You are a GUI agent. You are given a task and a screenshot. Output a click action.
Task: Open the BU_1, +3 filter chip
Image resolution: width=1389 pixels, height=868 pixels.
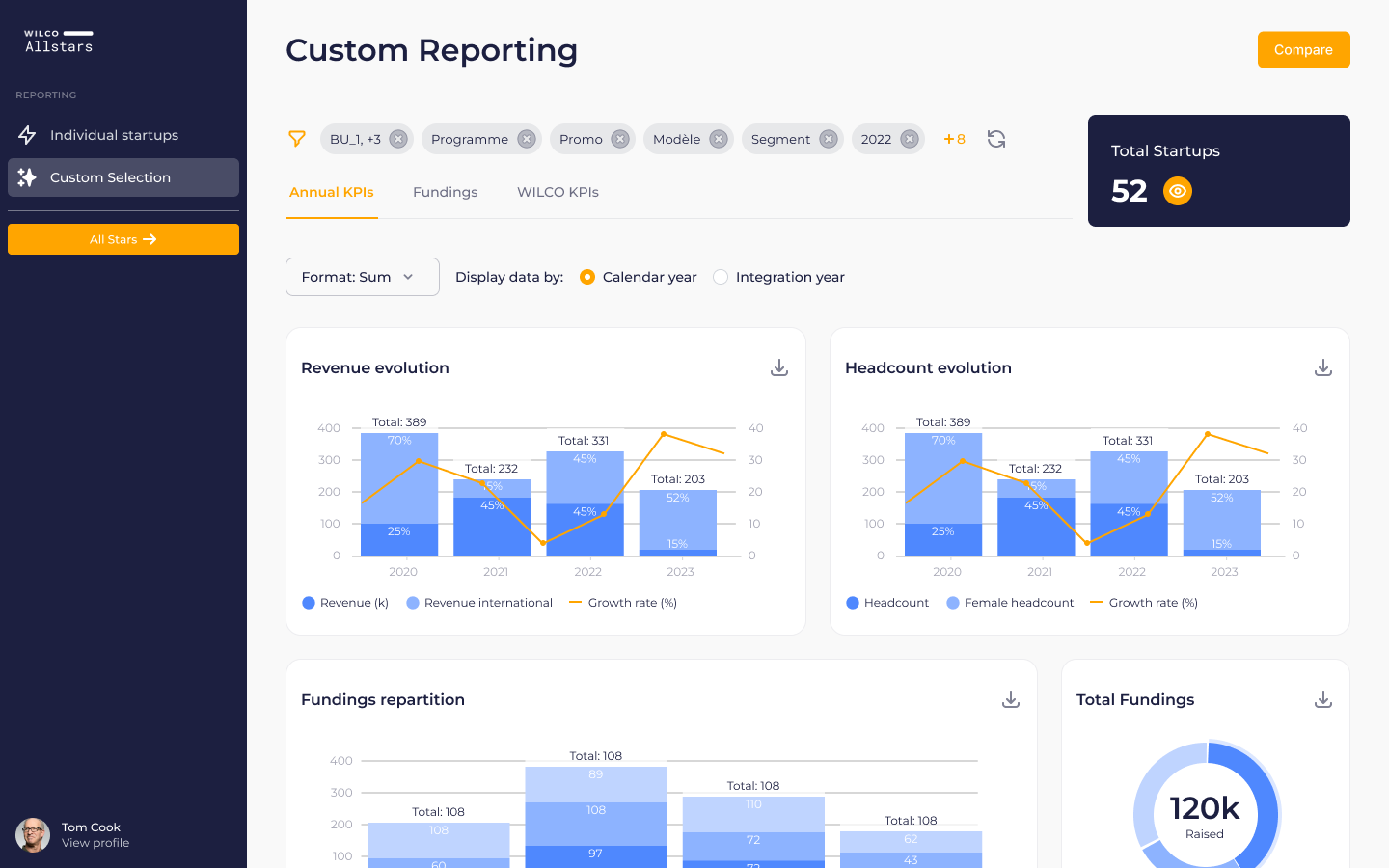[x=355, y=139]
